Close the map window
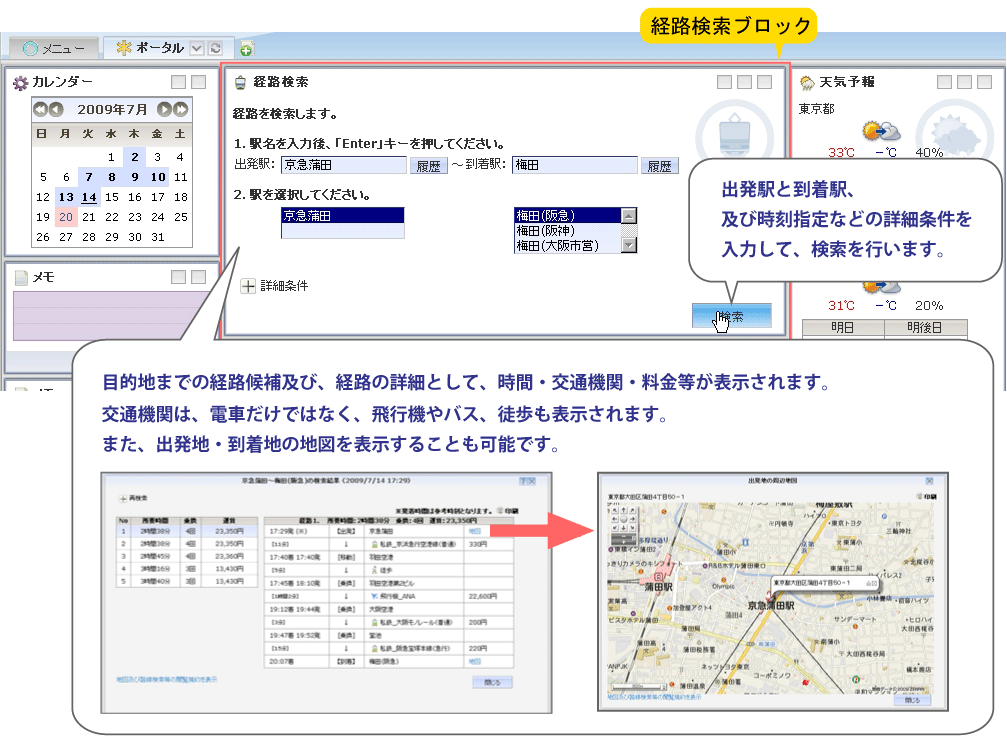1007x736 pixels. coord(929,480)
